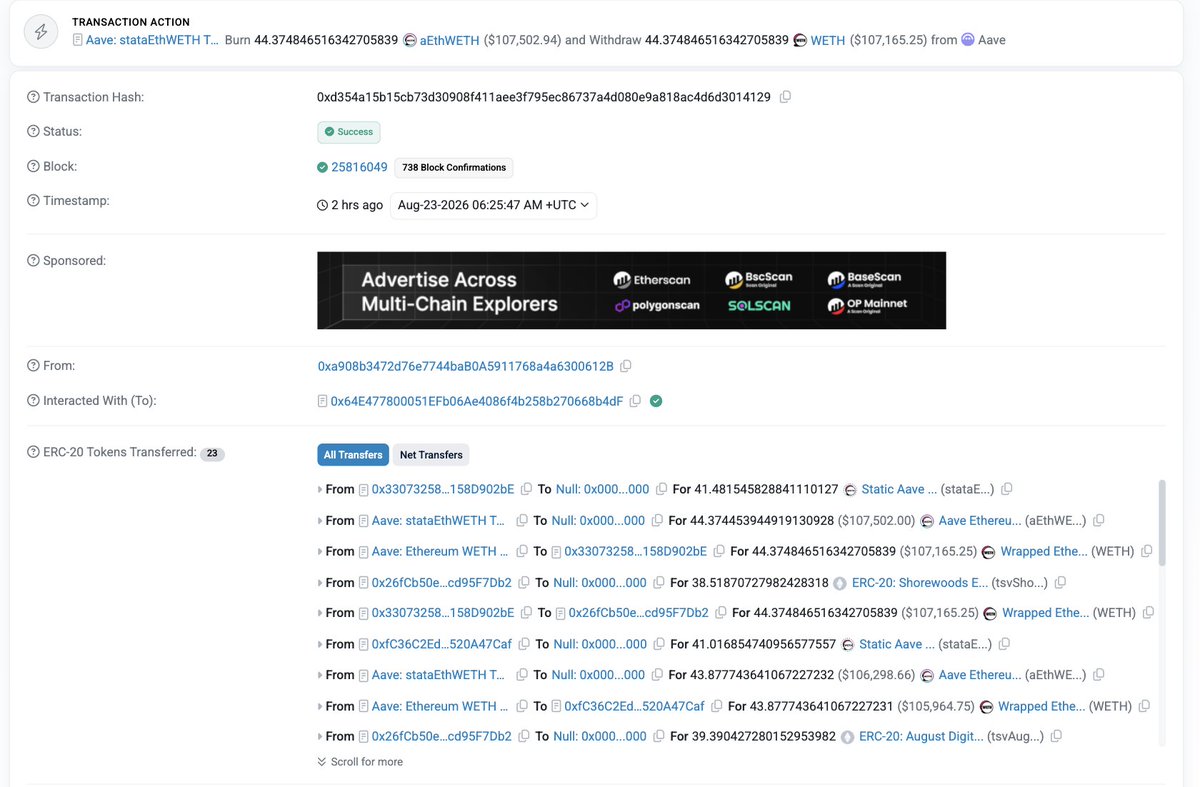1200x787 pixels.
Task: Click the lightning bolt Transaction Action icon
Action: point(41,31)
